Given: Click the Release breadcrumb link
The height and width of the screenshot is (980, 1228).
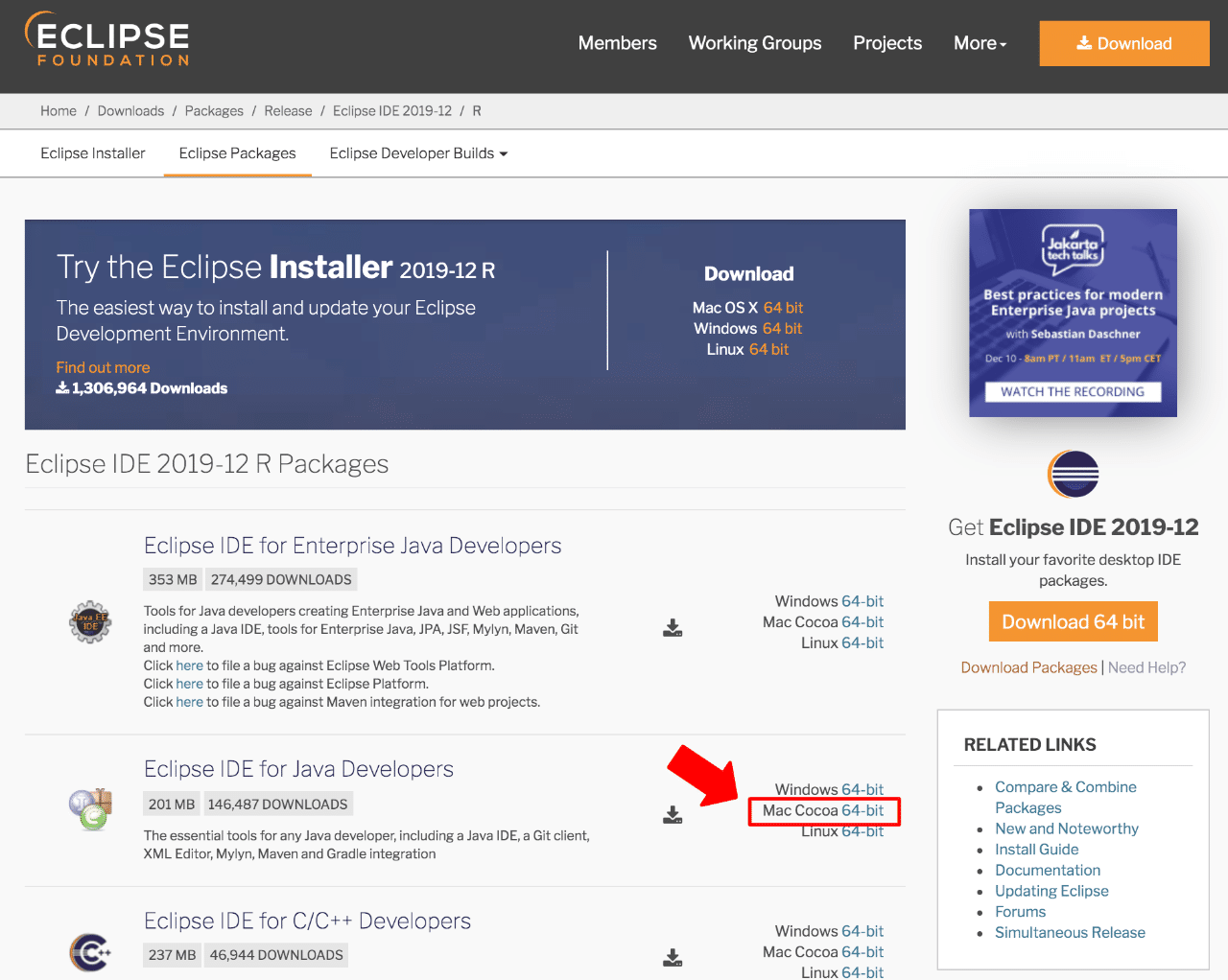Looking at the screenshot, I should pyautogui.click(x=288, y=111).
